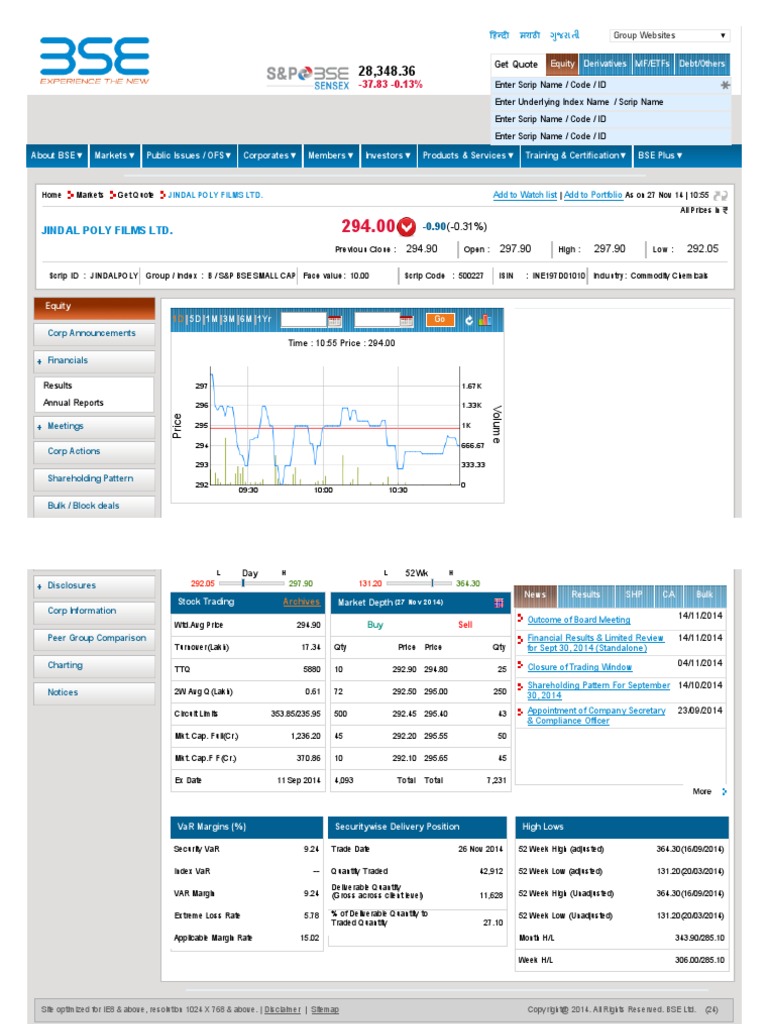Click the Market Depth grid icon
The width and height of the screenshot is (768, 1024).
coord(499,603)
